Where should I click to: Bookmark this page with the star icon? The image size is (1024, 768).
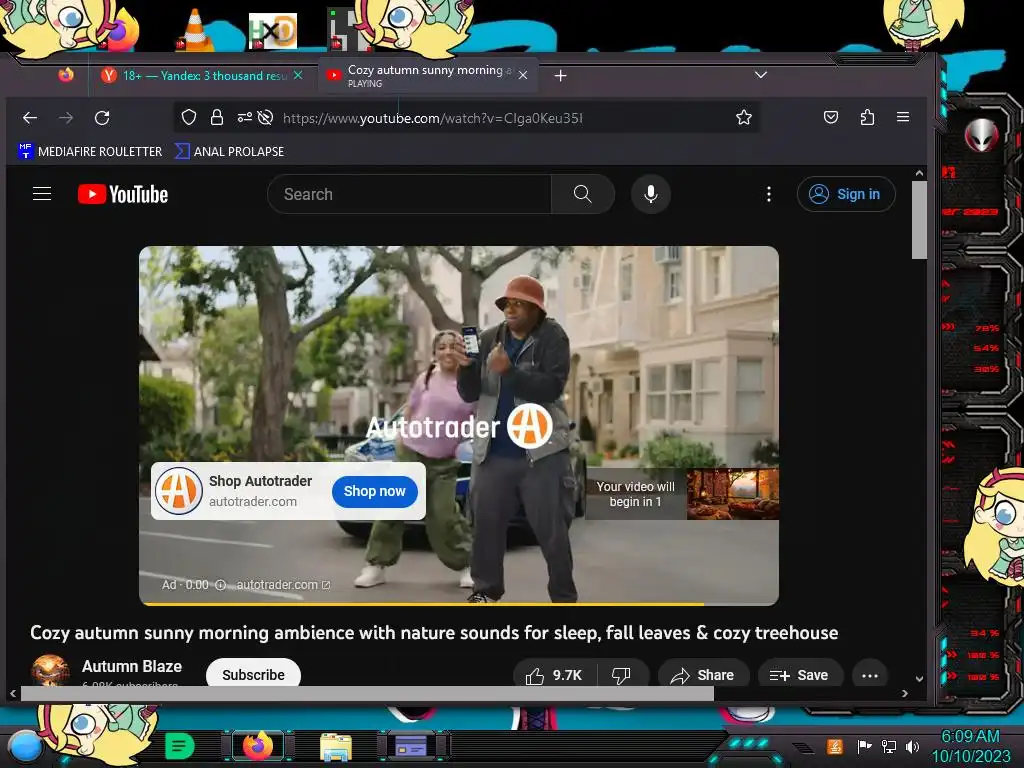point(743,118)
